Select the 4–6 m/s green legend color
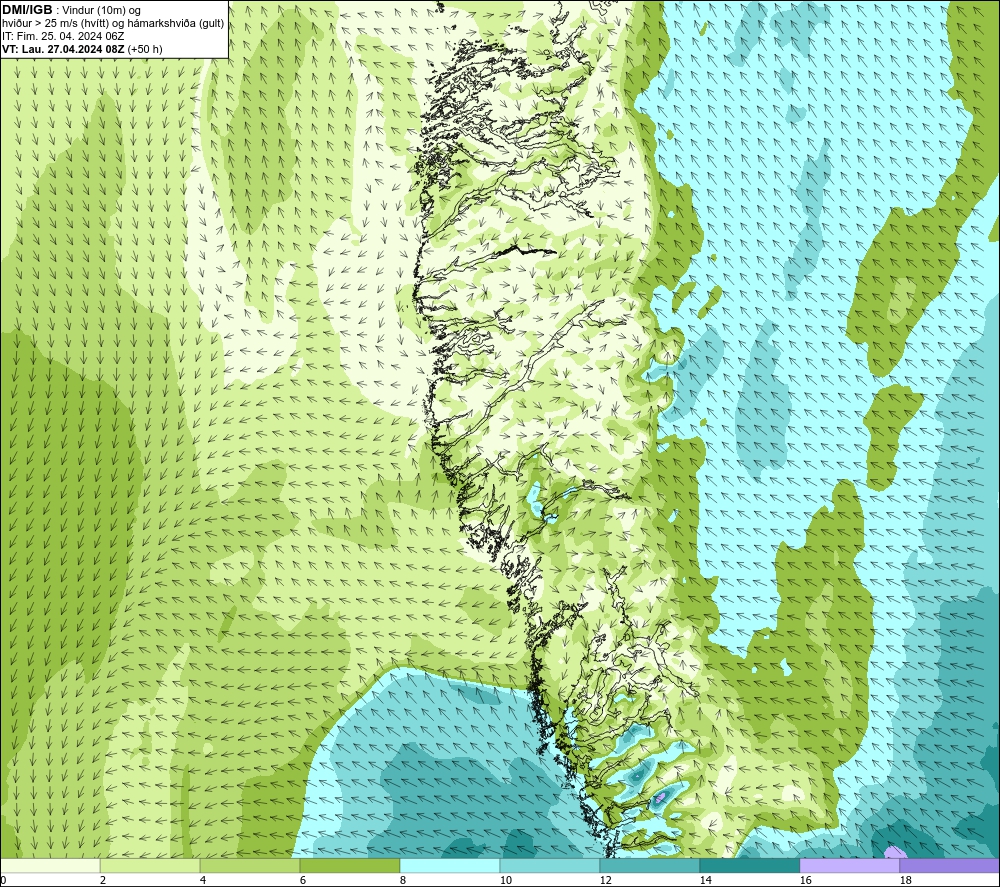Viewport: 1000px width, 887px height. tap(250, 866)
